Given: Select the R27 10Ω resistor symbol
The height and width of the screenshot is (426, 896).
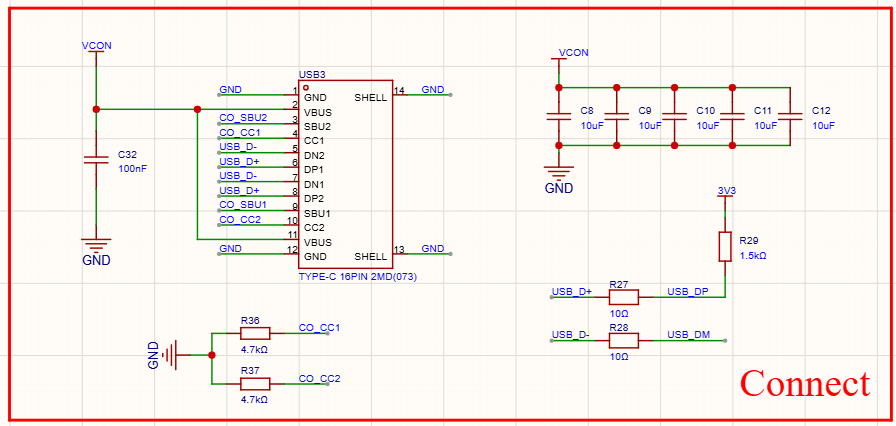Looking at the screenshot, I should (x=624, y=298).
